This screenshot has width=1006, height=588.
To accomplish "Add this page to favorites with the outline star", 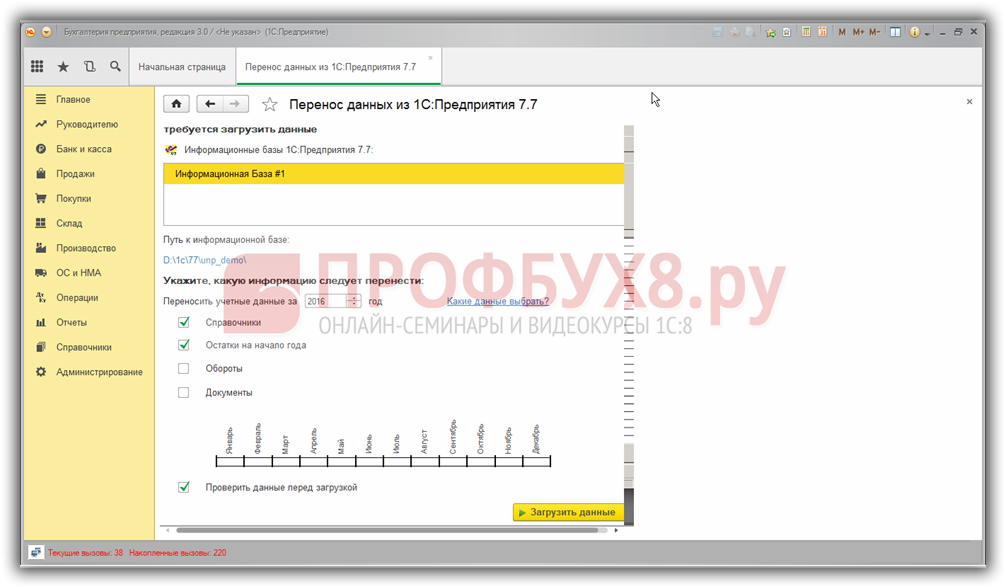I will point(269,104).
